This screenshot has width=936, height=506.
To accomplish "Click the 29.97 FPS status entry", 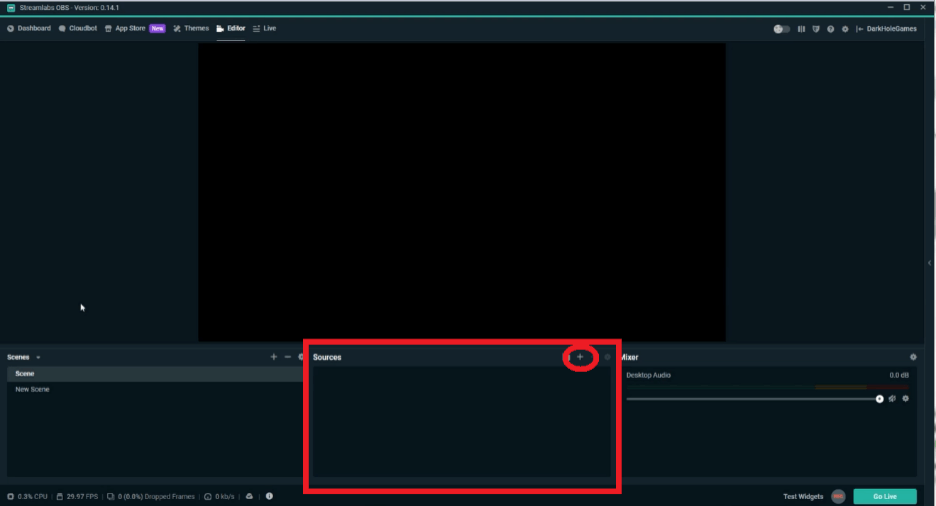I will point(78,496).
